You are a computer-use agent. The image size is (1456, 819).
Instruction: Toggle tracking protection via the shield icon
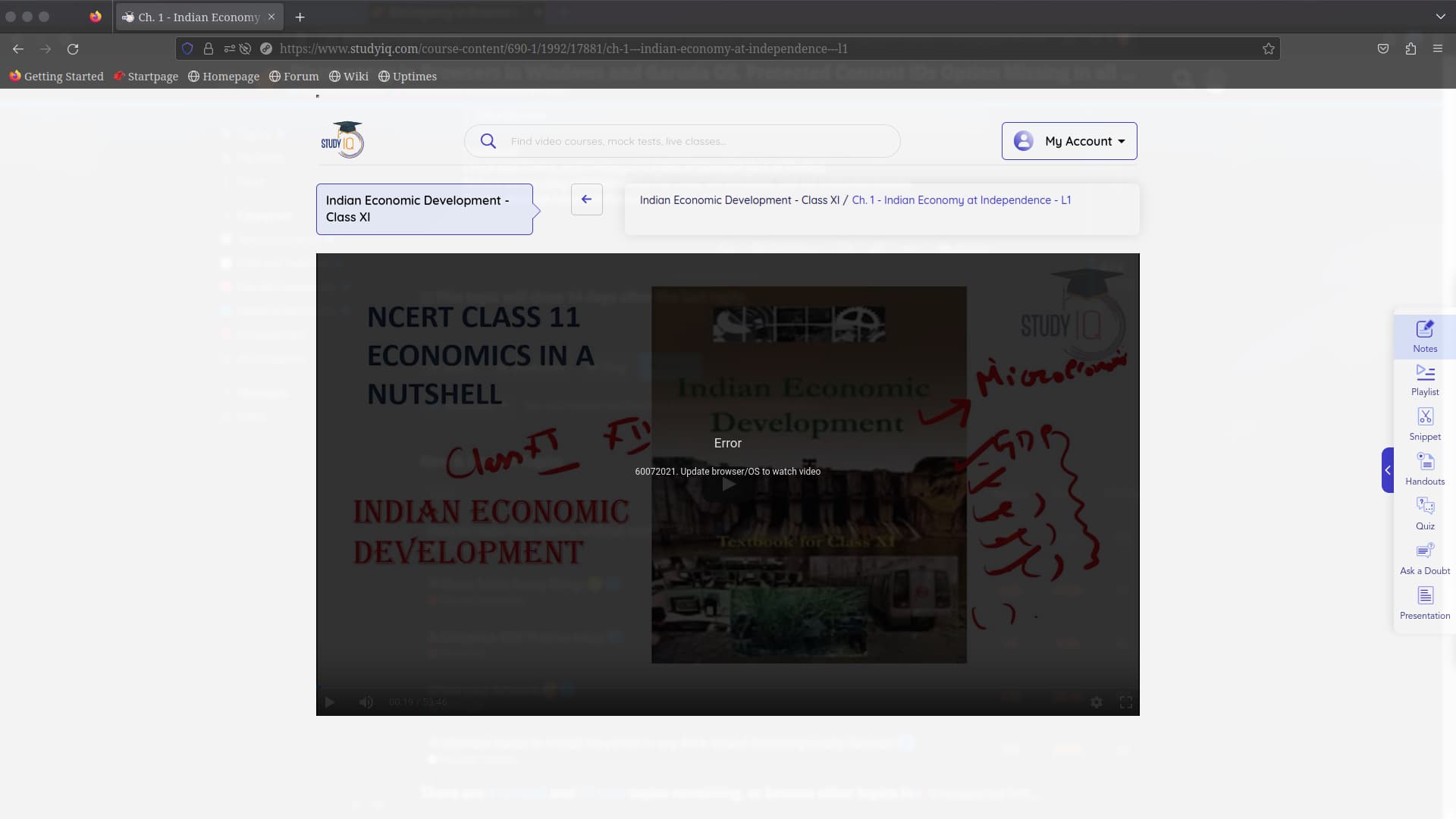(187, 48)
